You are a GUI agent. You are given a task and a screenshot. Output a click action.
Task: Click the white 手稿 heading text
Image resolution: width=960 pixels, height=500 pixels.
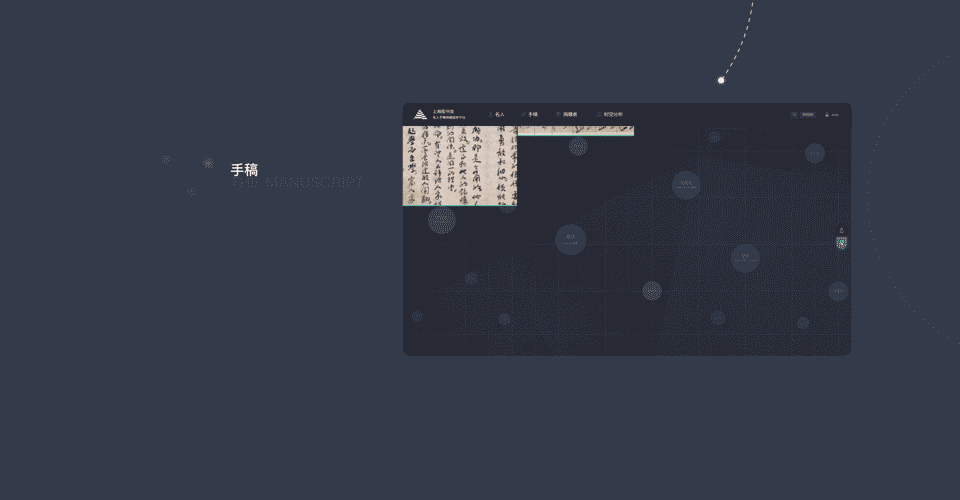click(244, 170)
